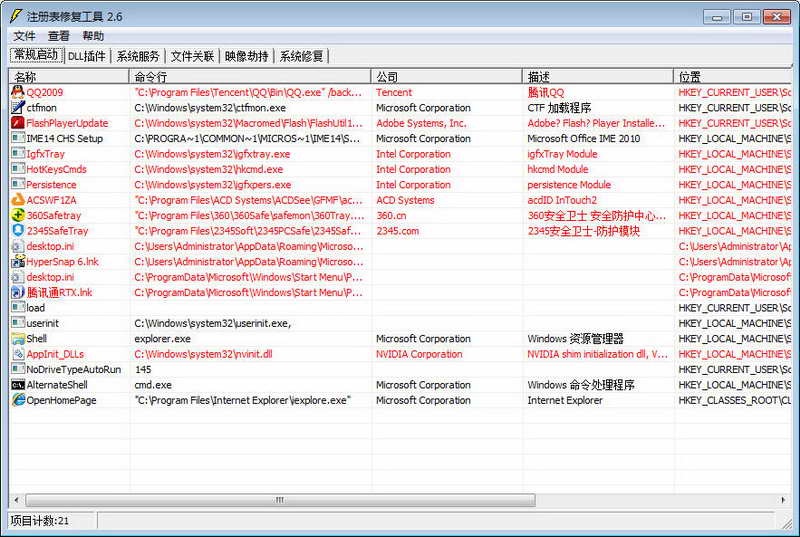
Task: Click the FlashPlayerUpdate red icon
Action: (18, 123)
